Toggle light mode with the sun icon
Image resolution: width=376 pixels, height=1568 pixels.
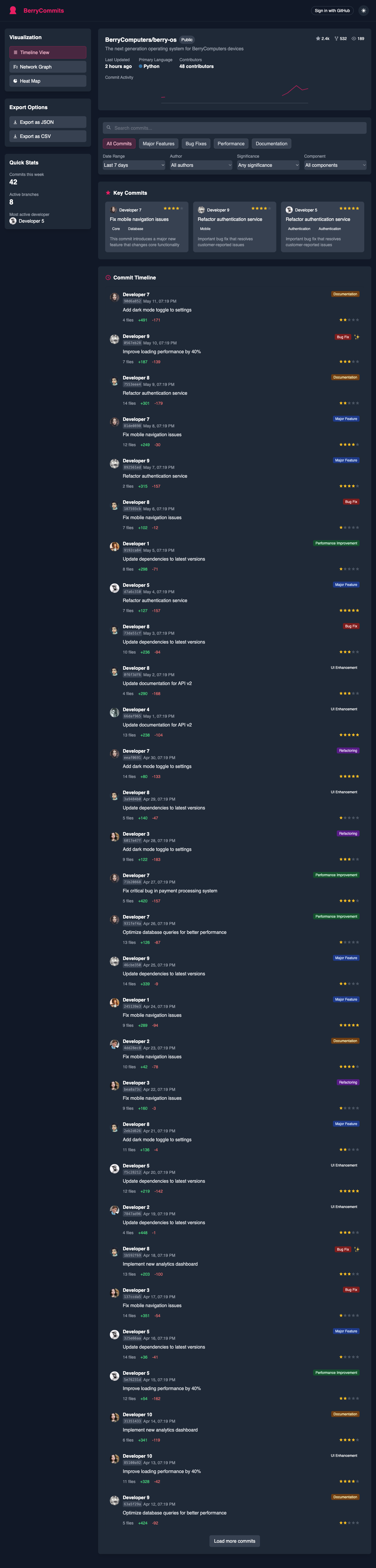363,10
